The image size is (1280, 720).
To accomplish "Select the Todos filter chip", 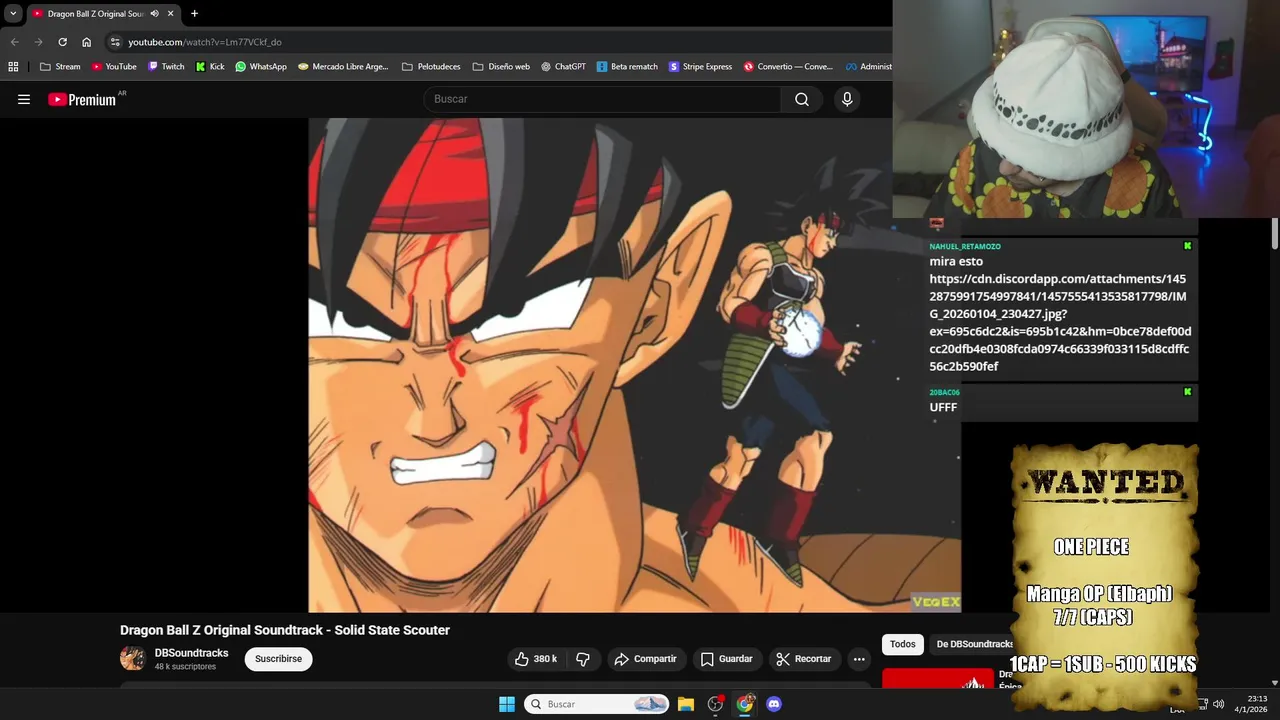I will (x=903, y=644).
